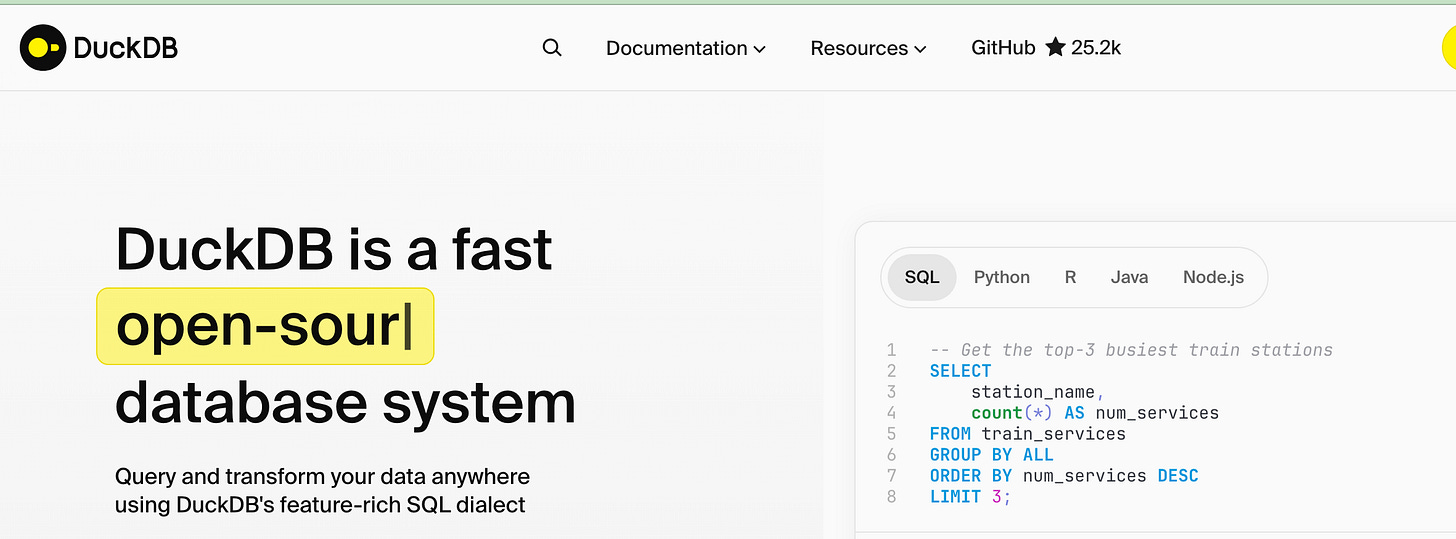
Task: Click the 25.2k star count
Action: click(x=1096, y=47)
